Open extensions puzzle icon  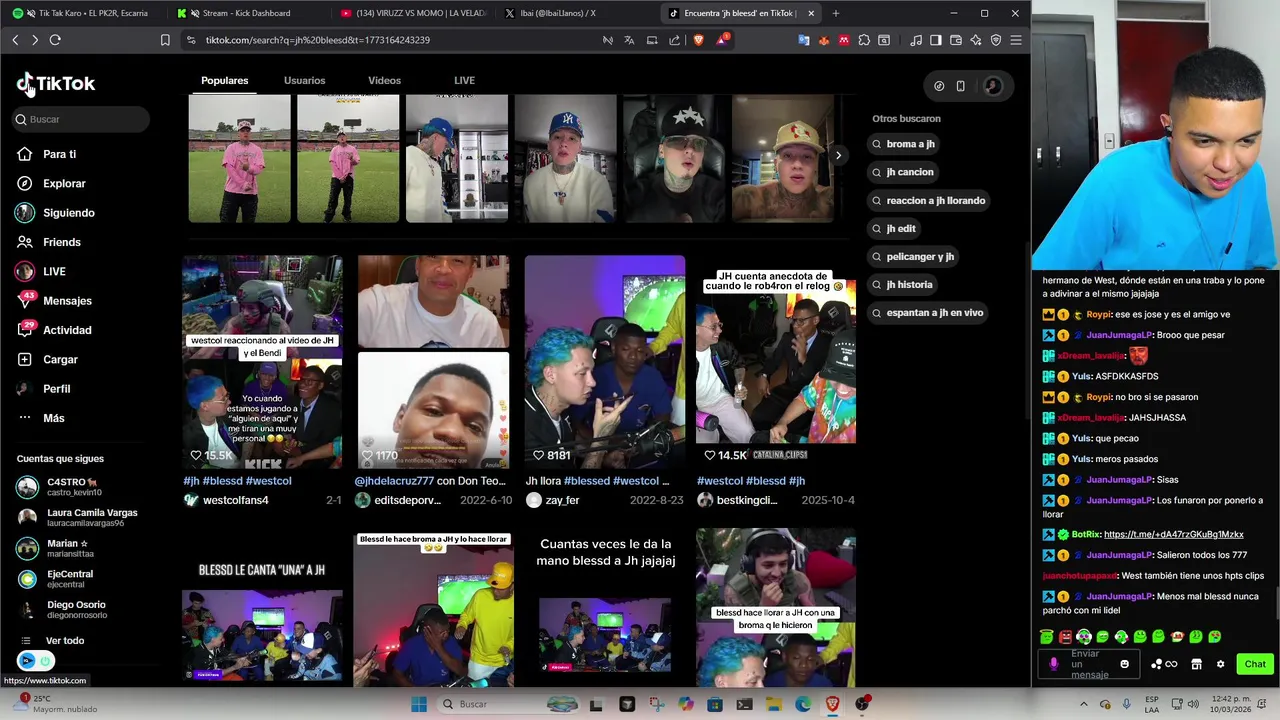pos(864,40)
